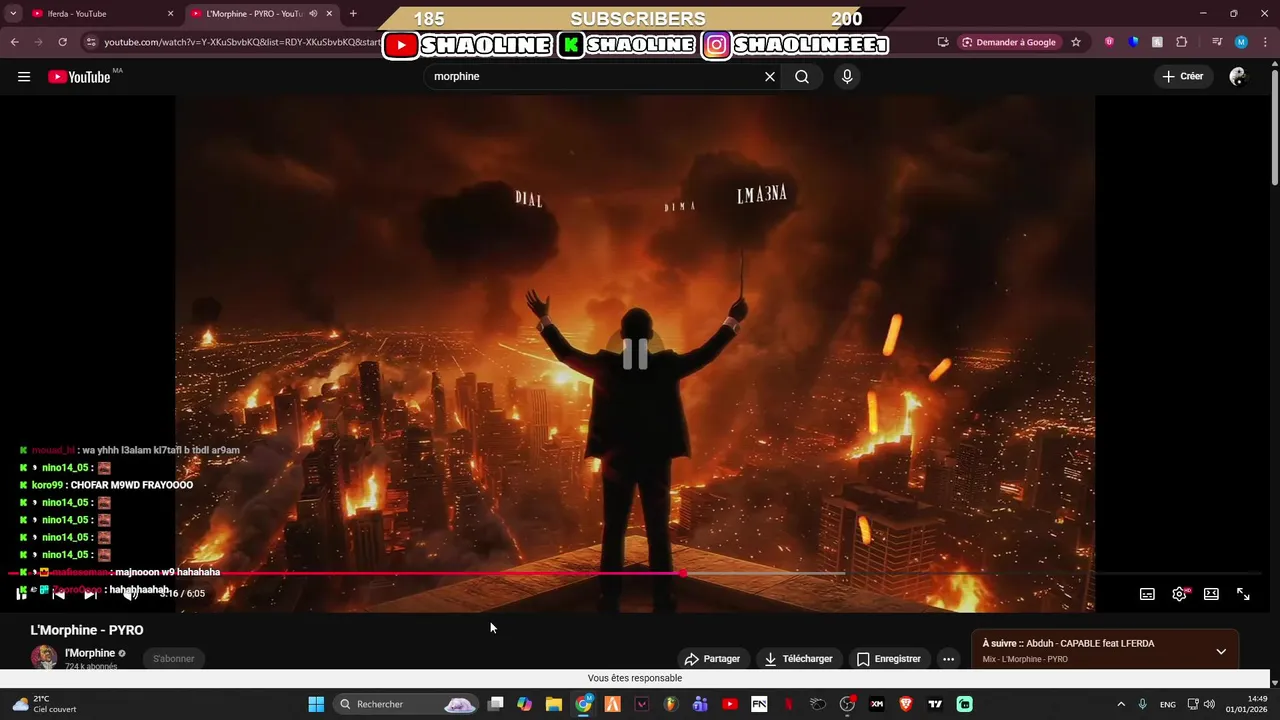Click the YouTube URL in address bar
The width and height of the screenshot is (1280, 720).
[242, 42]
